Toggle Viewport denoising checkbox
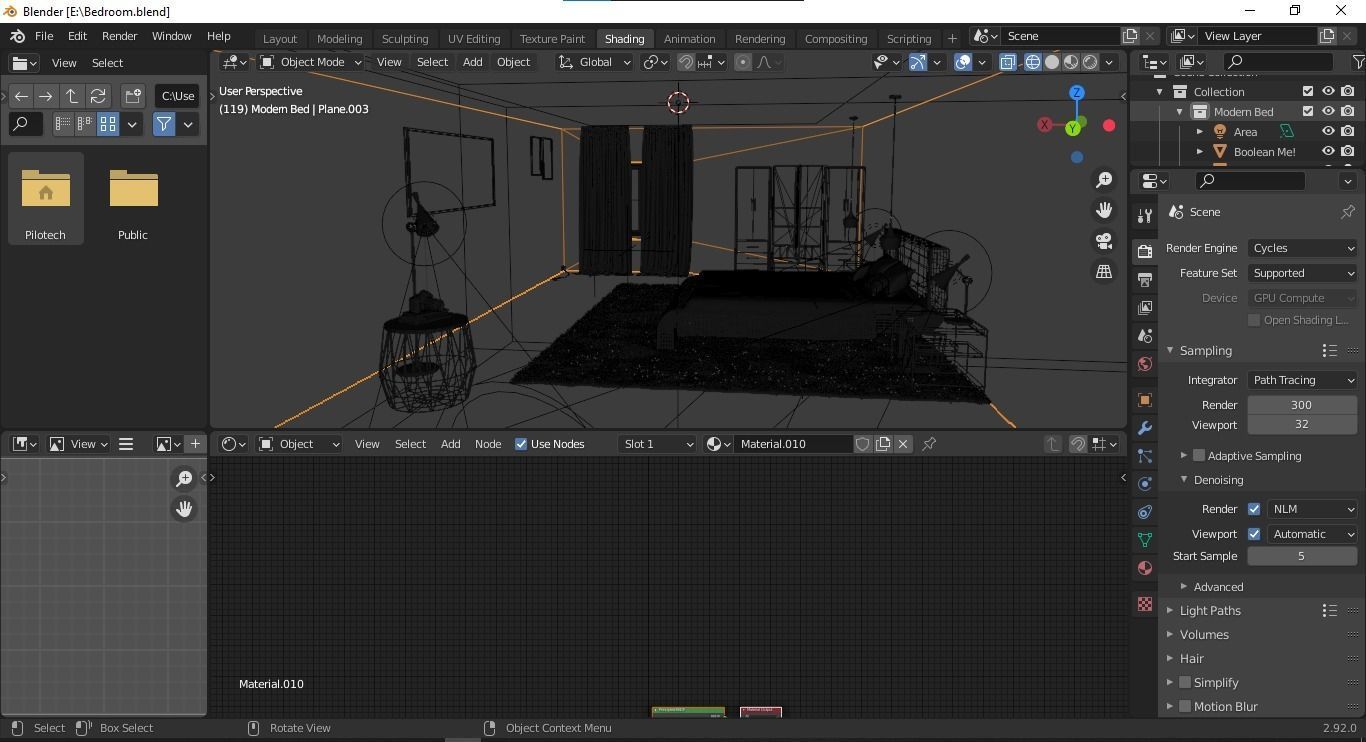This screenshot has width=1366, height=742. [x=1254, y=534]
